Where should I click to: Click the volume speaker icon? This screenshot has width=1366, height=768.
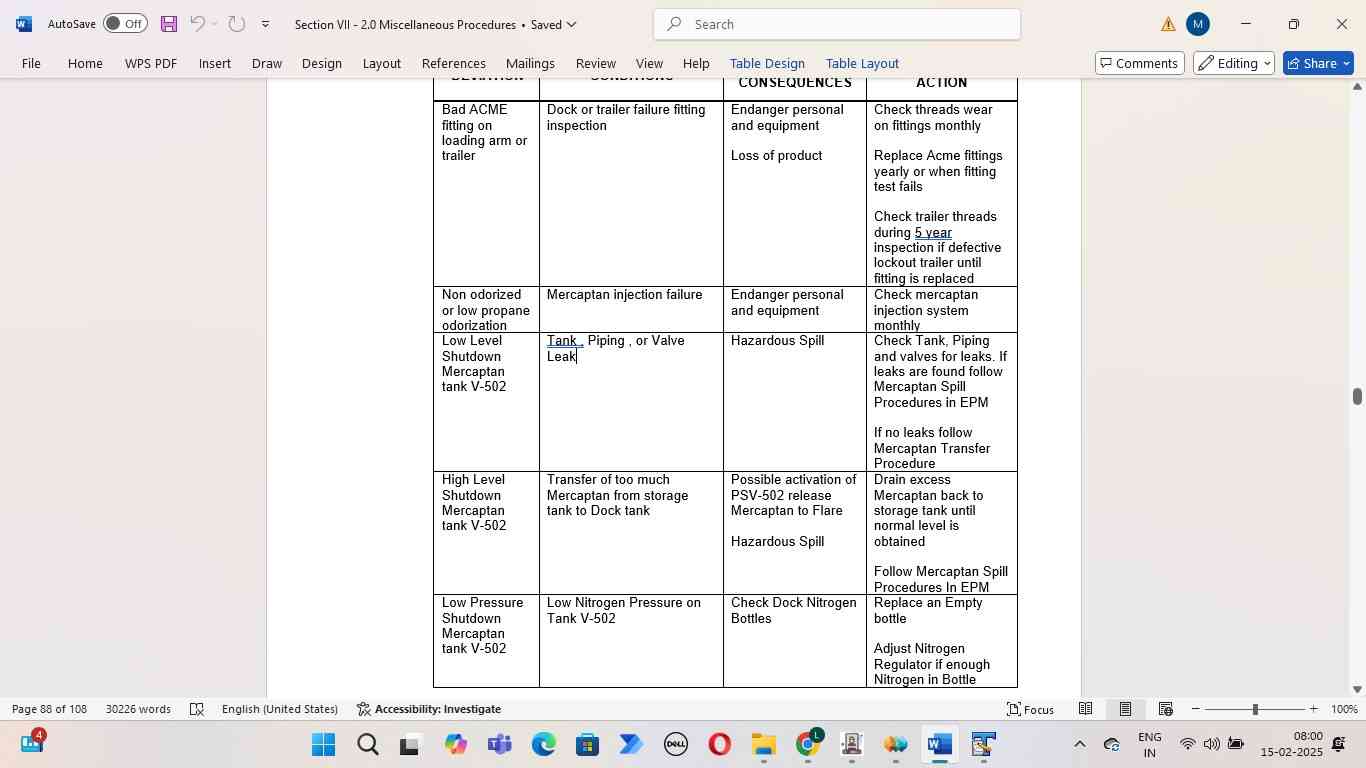(x=1211, y=744)
